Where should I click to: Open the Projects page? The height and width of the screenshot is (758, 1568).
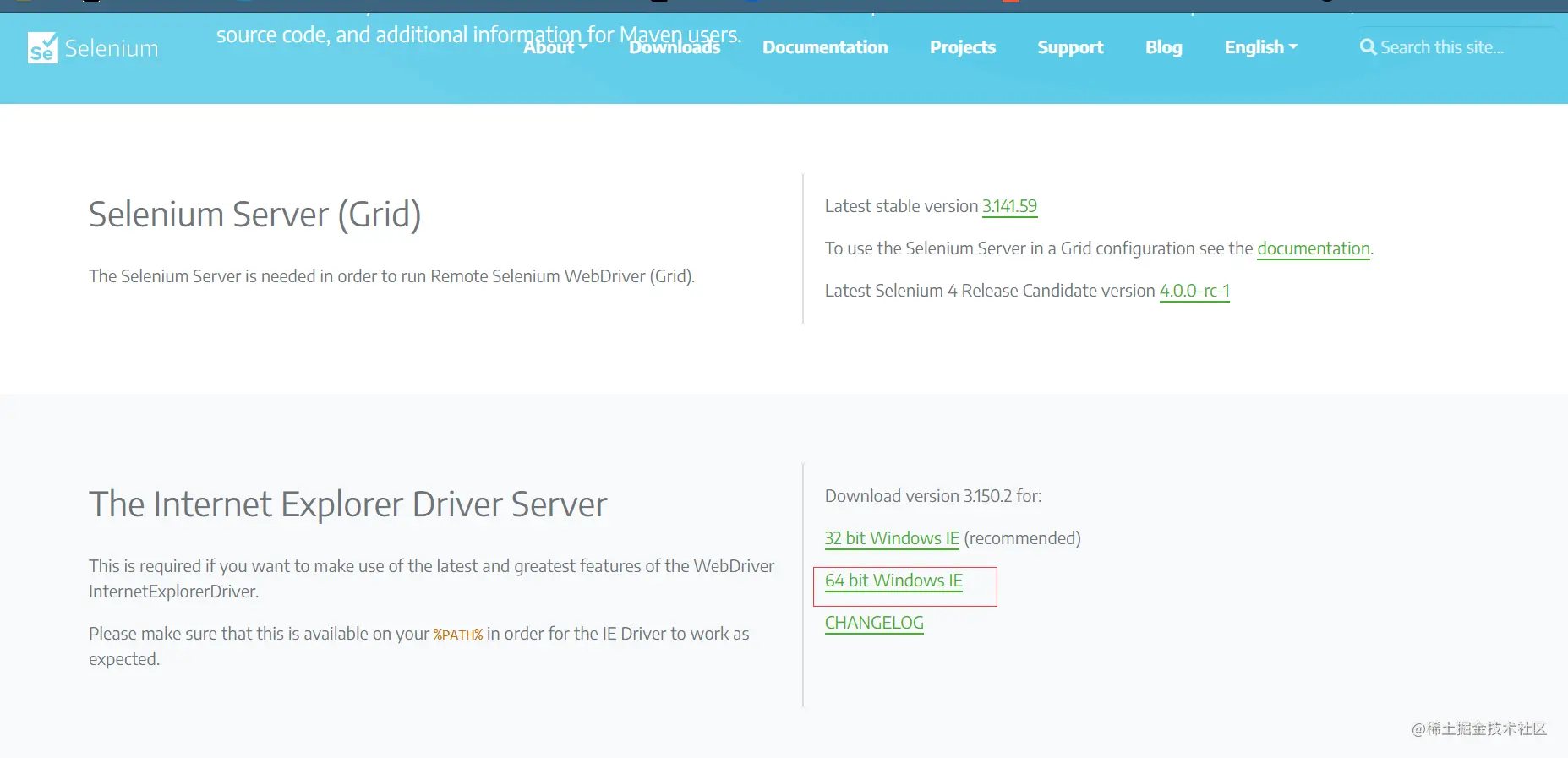tap(963, 47)
